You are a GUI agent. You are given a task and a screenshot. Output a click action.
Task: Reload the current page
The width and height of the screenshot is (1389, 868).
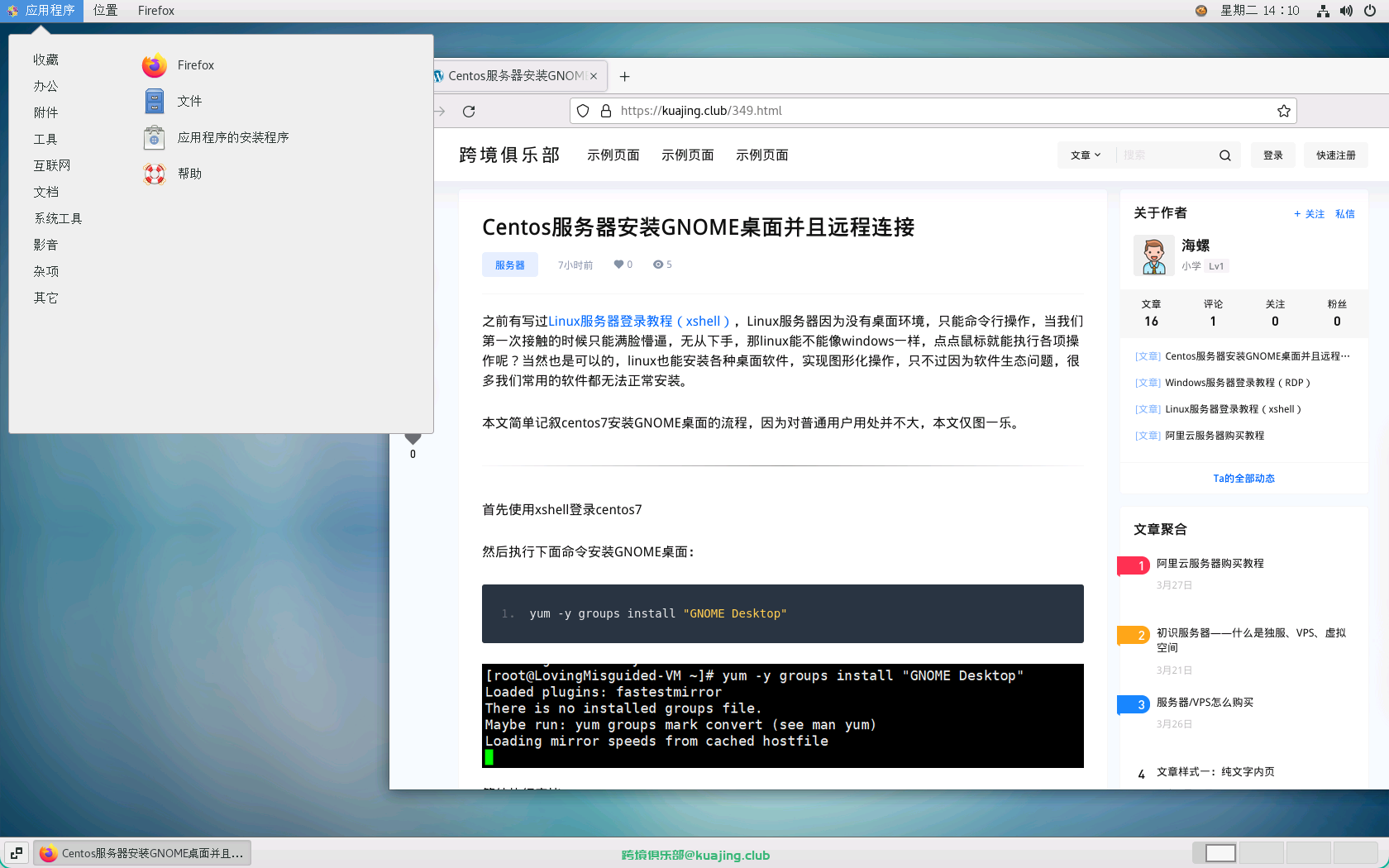coord(469,111)
